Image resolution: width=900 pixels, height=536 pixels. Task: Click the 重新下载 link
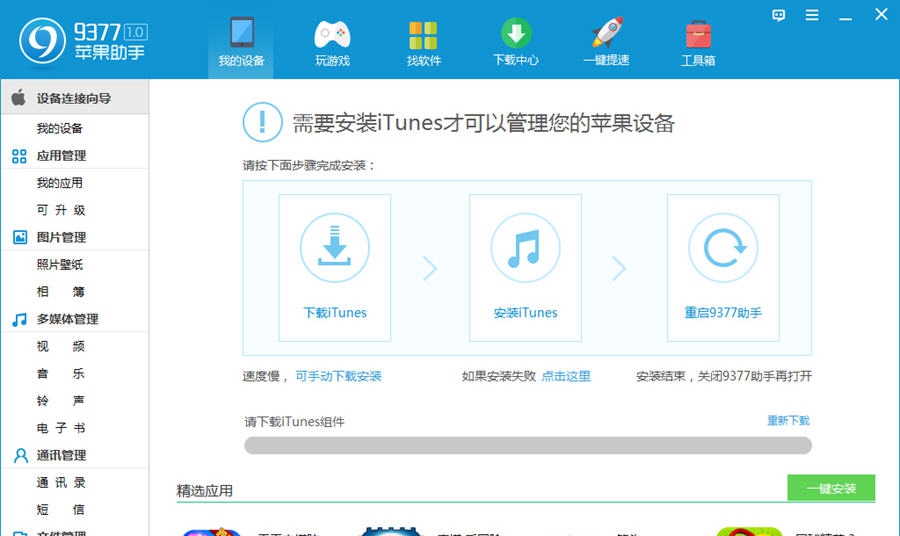pos(788,421)
